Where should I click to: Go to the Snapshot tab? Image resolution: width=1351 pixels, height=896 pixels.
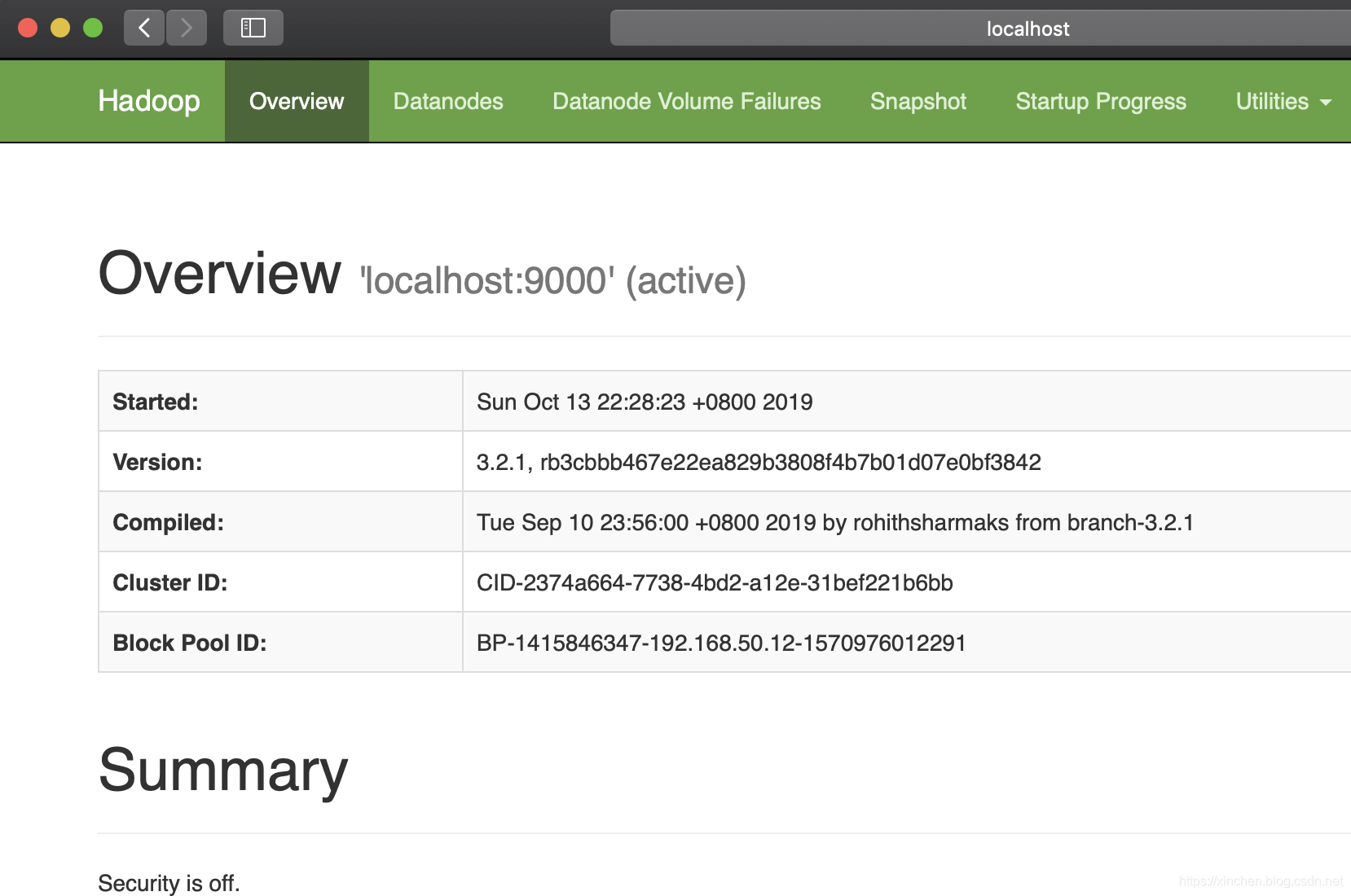(918, 101)
